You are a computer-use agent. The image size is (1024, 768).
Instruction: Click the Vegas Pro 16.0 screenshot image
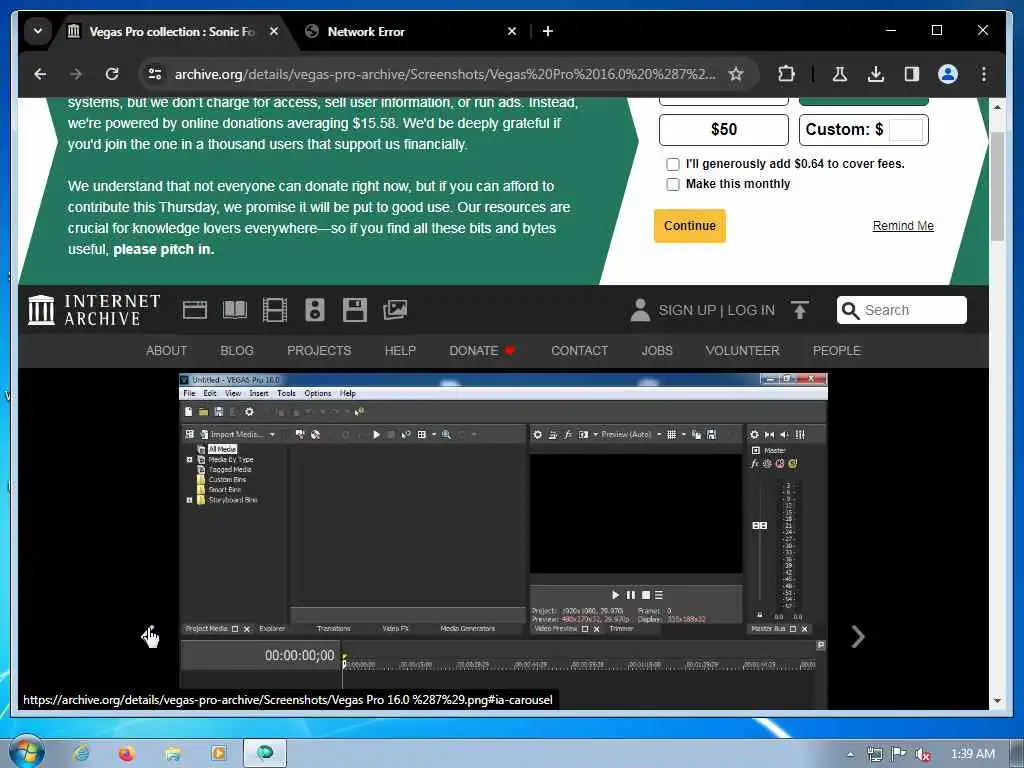pos(503,541)
